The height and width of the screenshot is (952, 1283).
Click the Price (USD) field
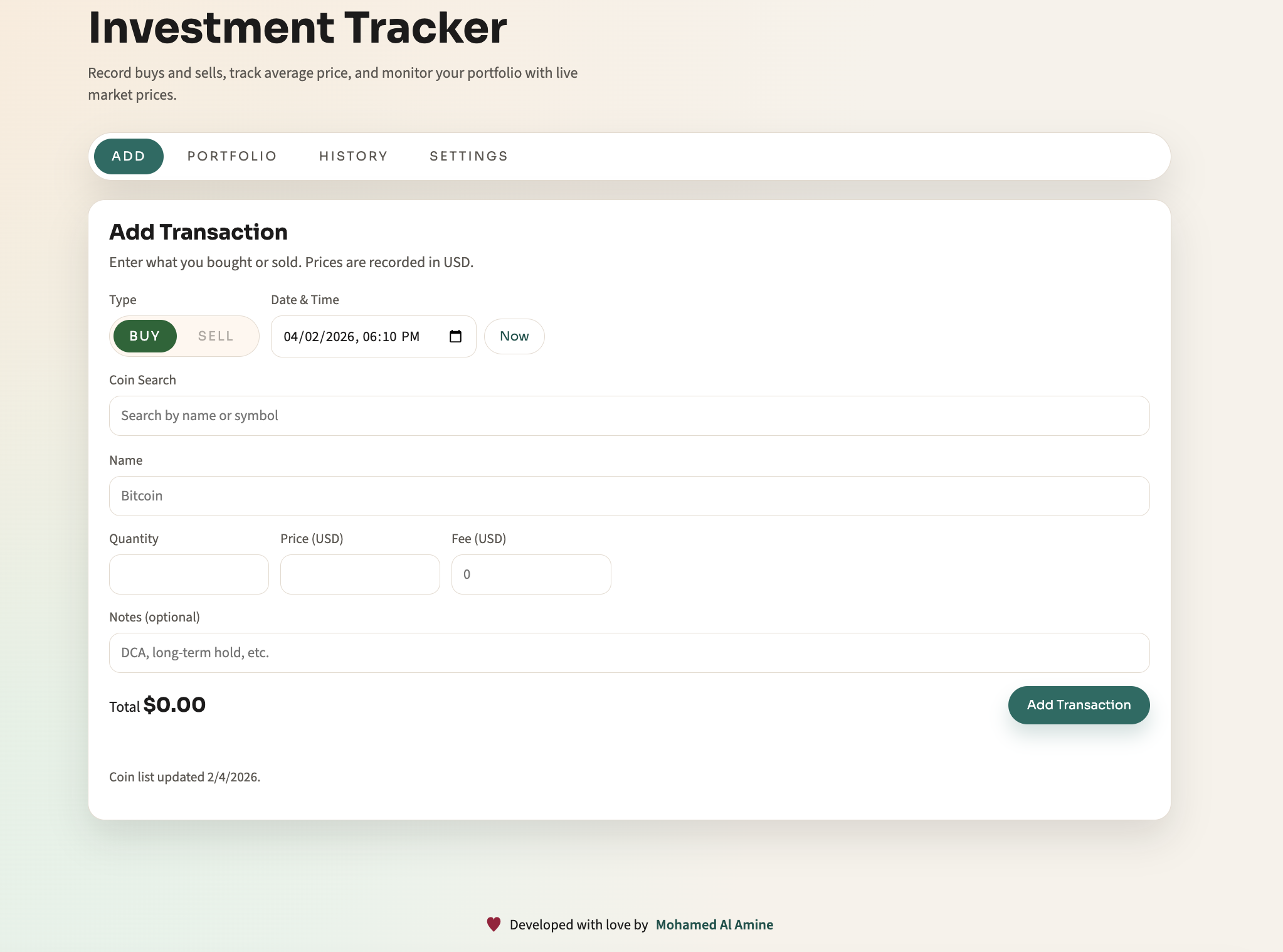pos(360,574)
